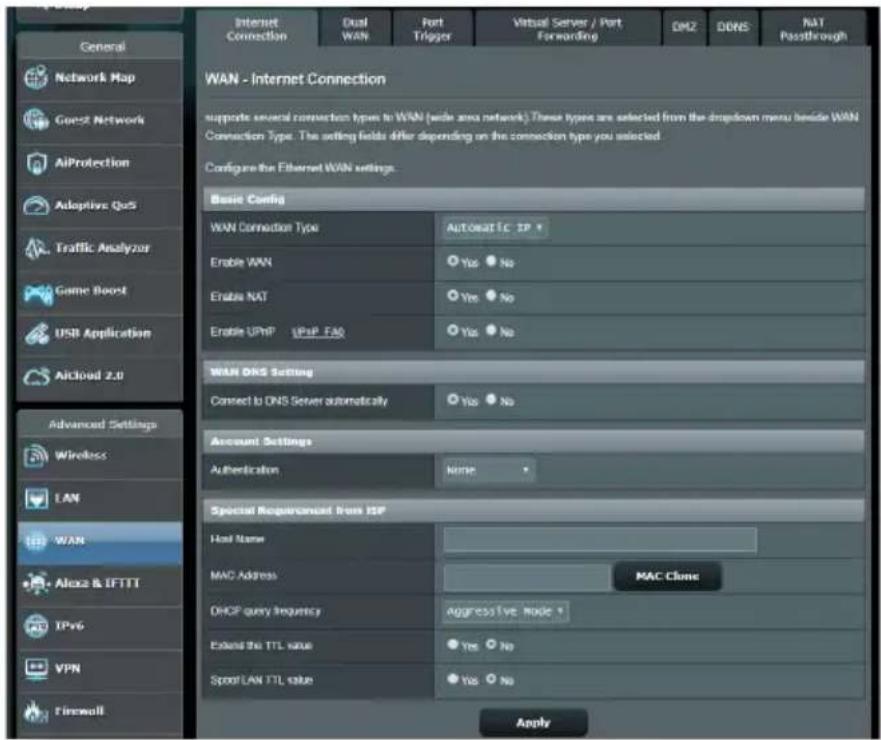Image resolution: width=881 pixels, height=740 pixels.
Task: Go to the DMZ tab
Action: (684, 28)
